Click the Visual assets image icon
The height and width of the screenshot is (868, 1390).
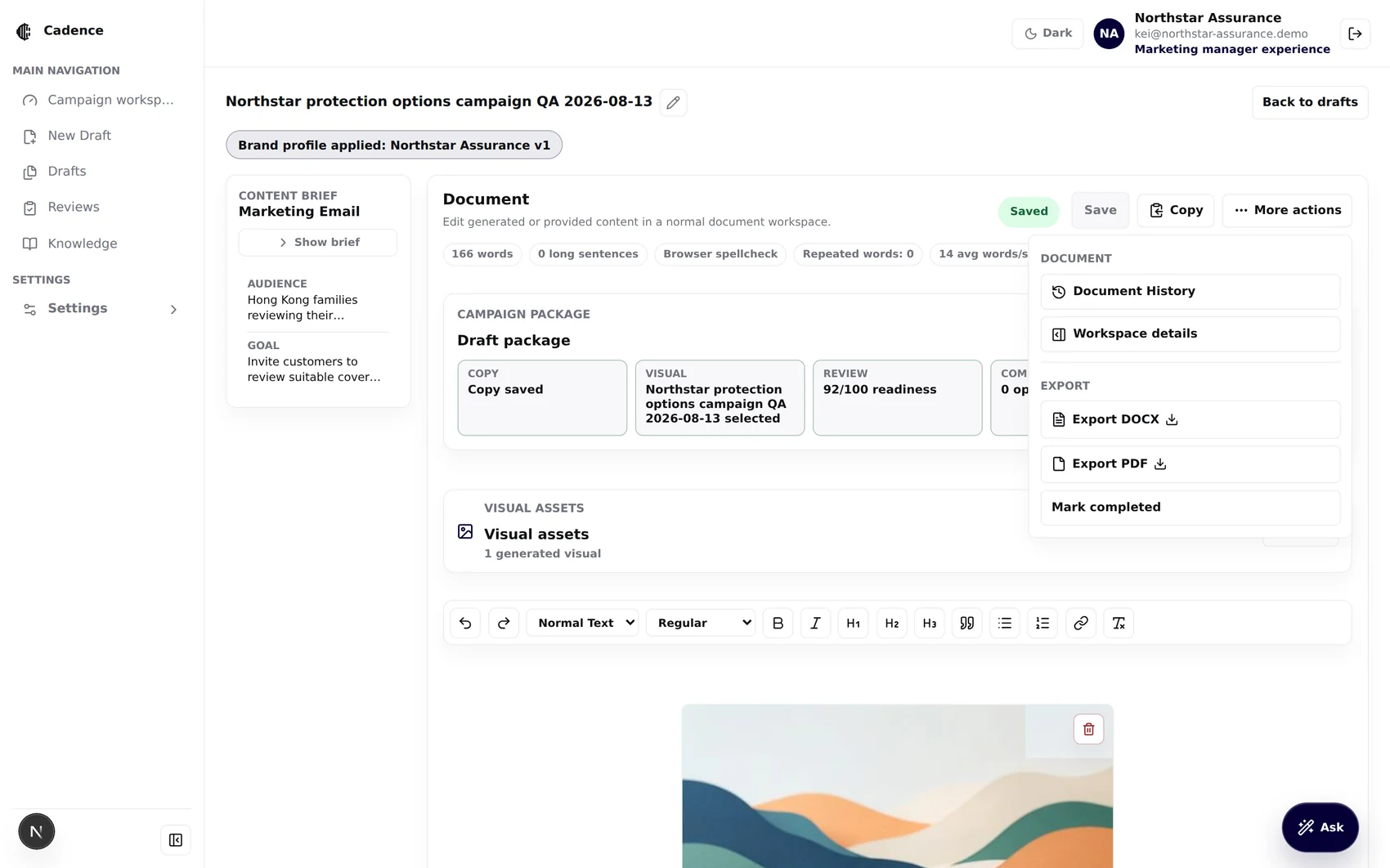click(x=465, y=531)
